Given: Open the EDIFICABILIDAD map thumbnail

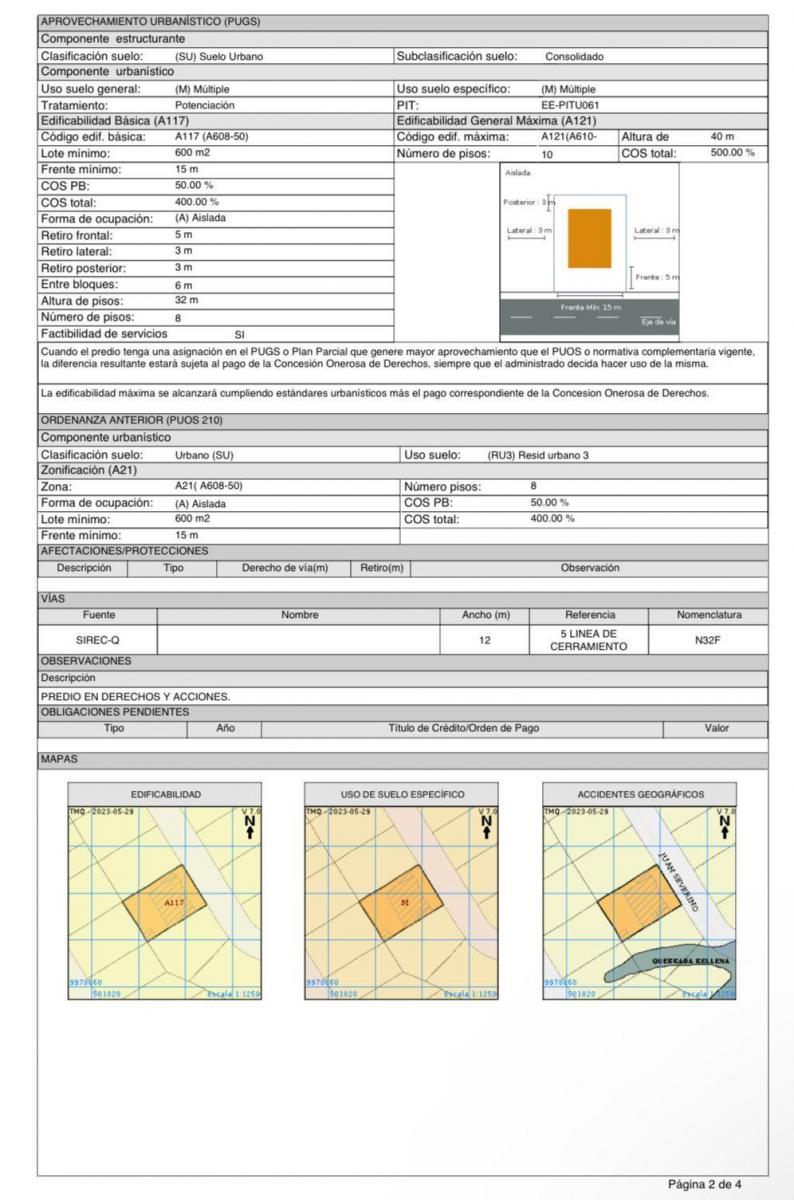Looking at the screenshot, I should tap(164, 901).
